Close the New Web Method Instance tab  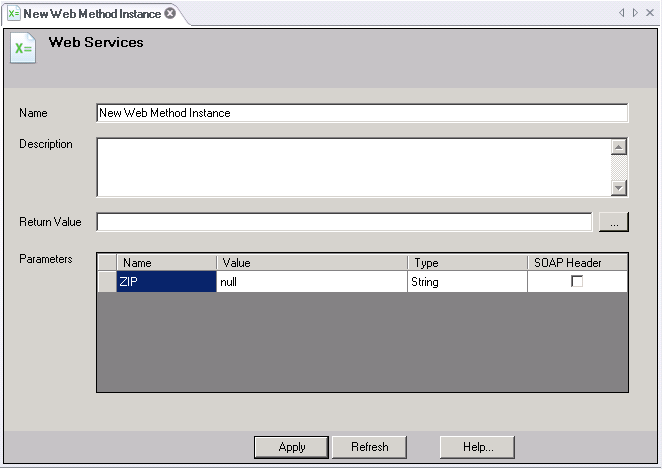pyautogui.click(x=170, y=14)
